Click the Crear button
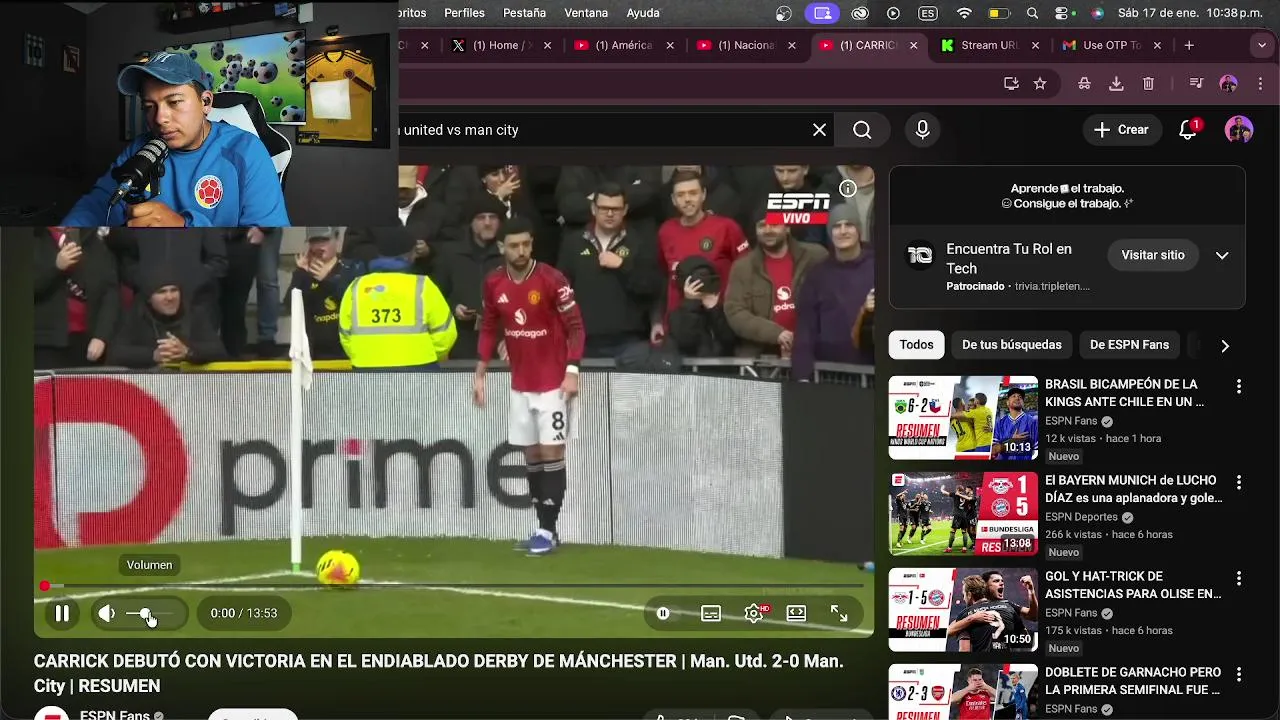The width and height of the screenshot is (1280, 720). point(1121,130)
